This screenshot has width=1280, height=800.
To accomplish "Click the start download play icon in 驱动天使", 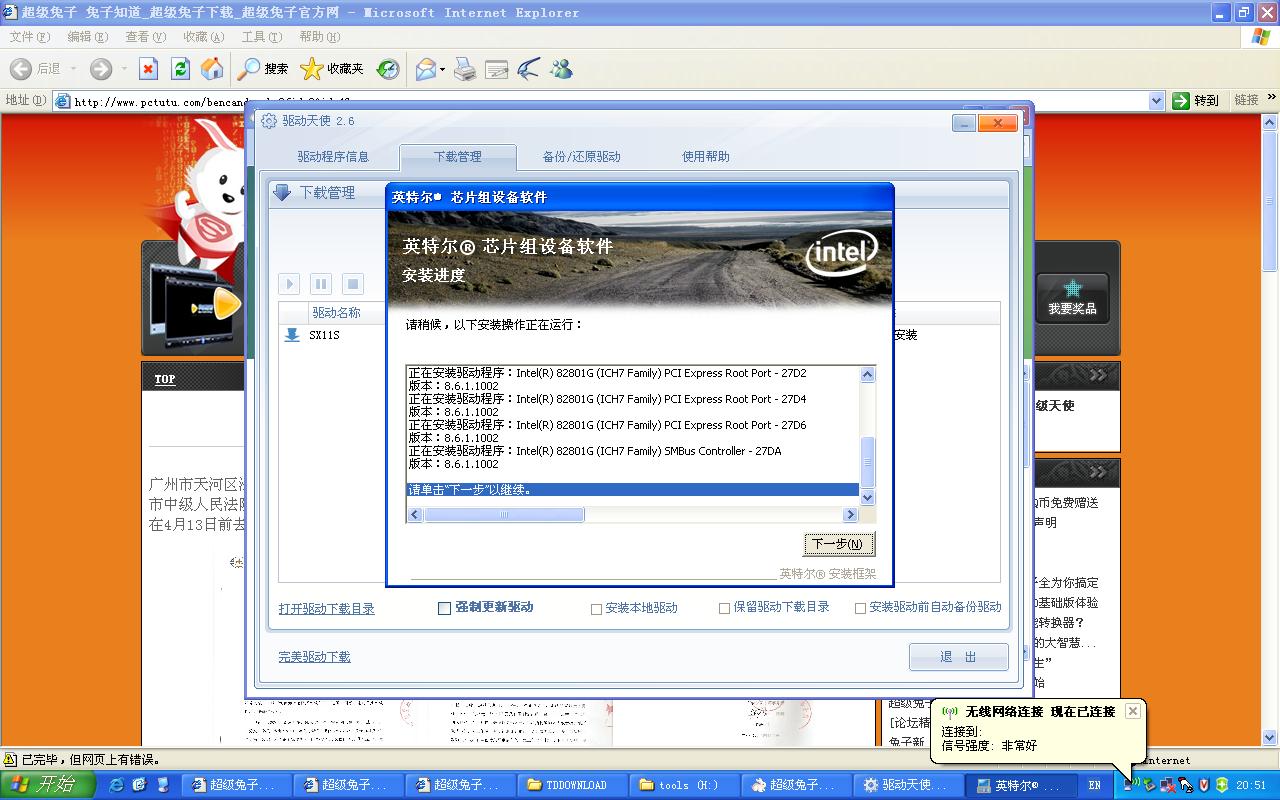I will (289, 284).
